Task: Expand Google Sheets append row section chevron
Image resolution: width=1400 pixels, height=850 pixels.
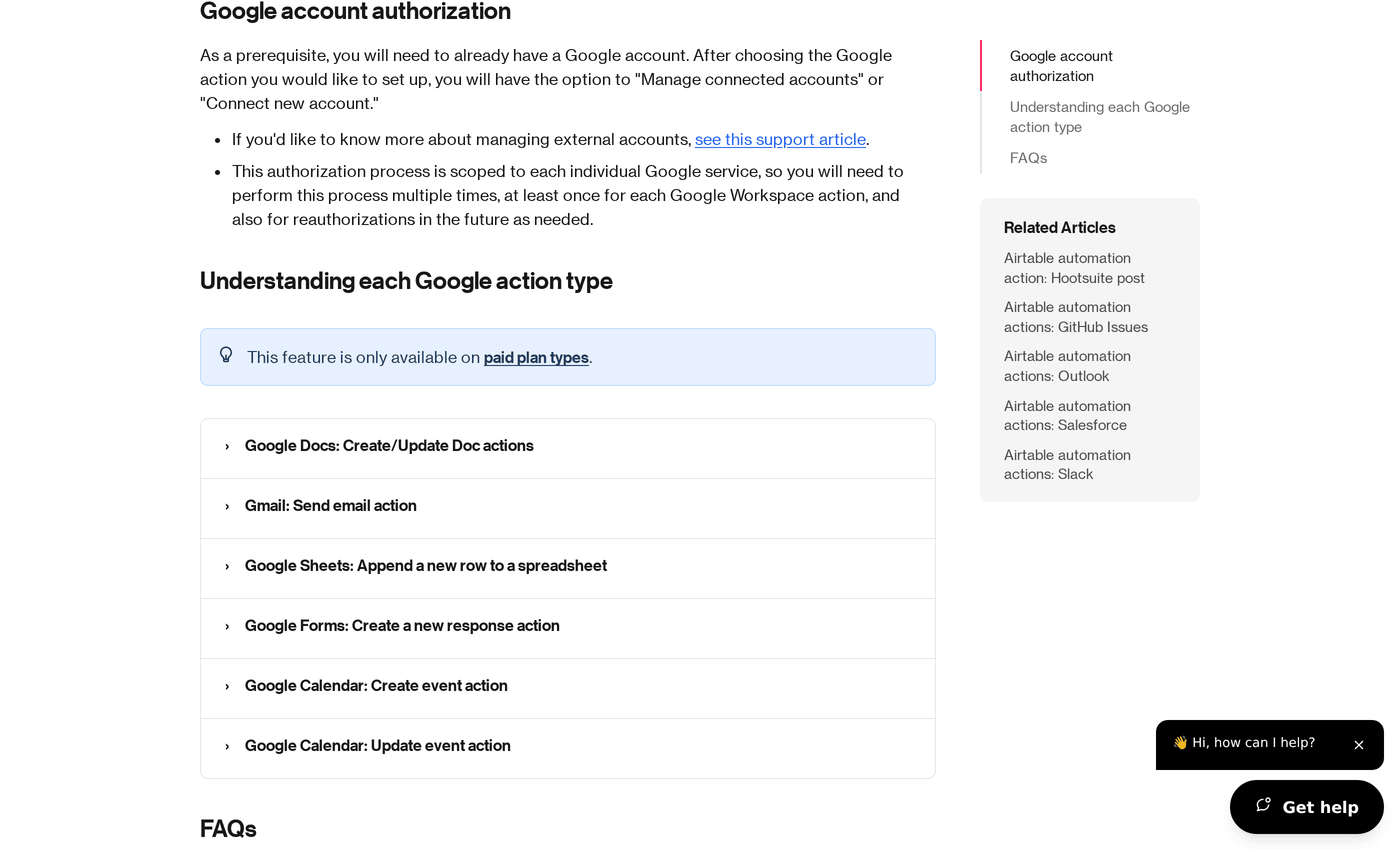Action: coord(227,566)
